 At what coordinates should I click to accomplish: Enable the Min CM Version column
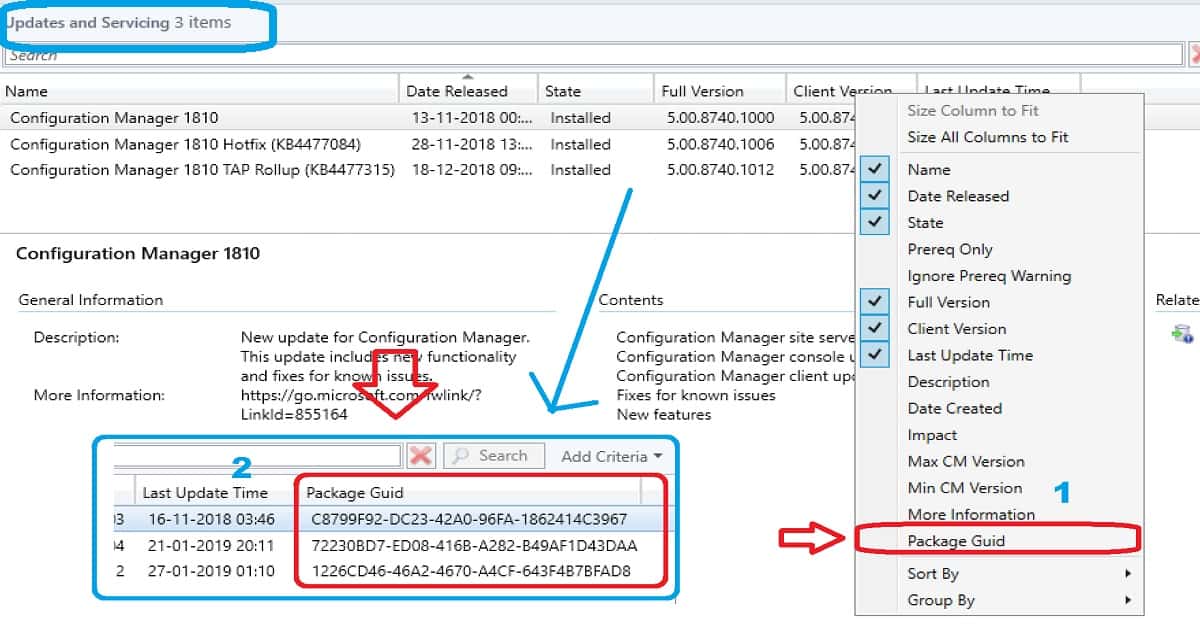[x=965, y=488]
